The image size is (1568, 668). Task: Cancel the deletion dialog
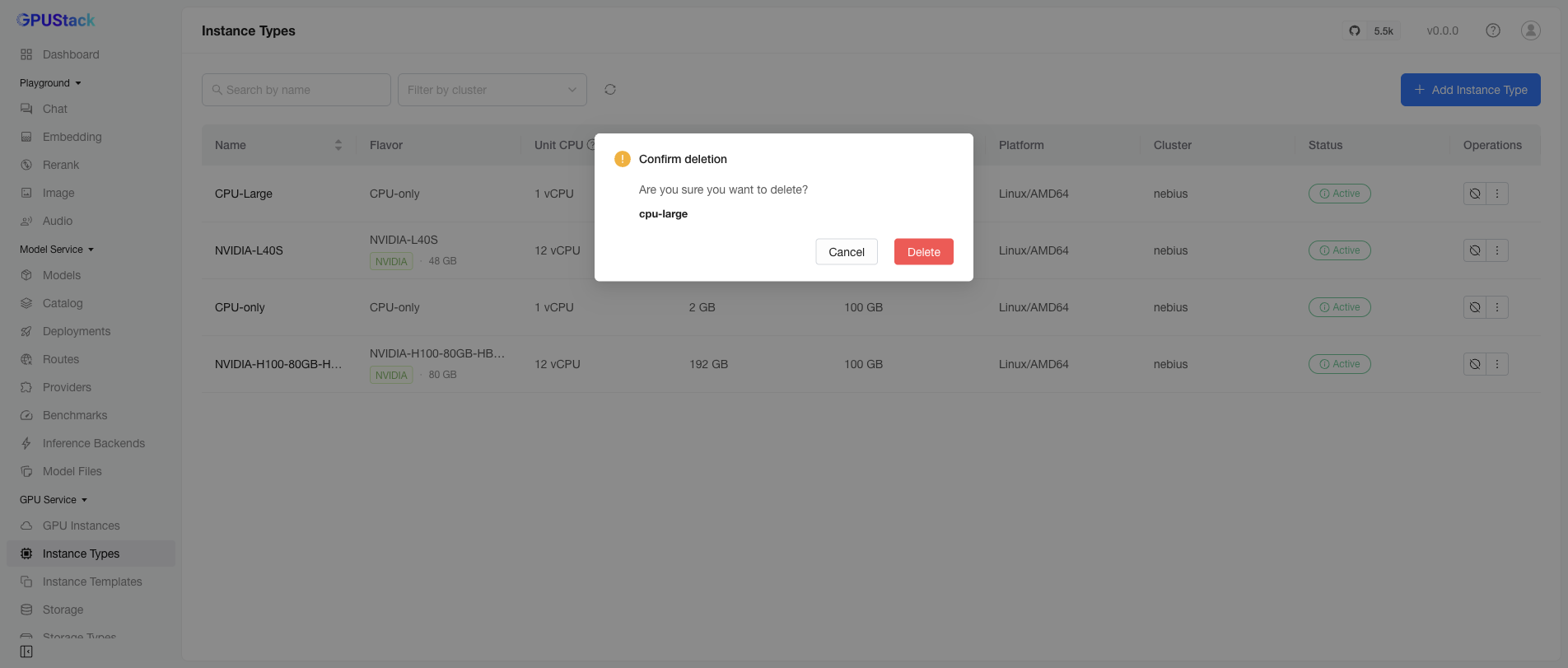pyautogui.click(x=847, y=252)
